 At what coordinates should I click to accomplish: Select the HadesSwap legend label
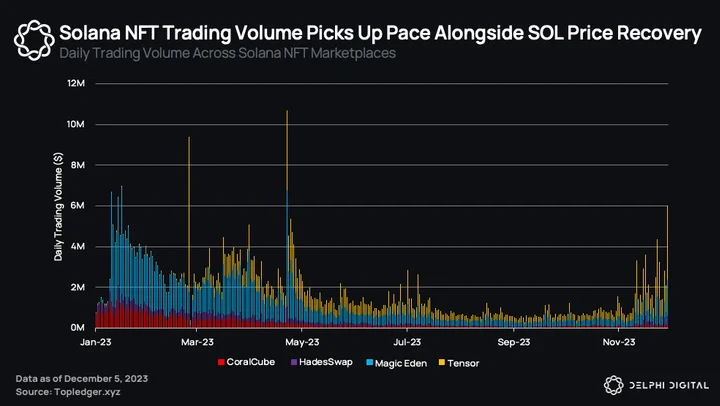[326, 362]
